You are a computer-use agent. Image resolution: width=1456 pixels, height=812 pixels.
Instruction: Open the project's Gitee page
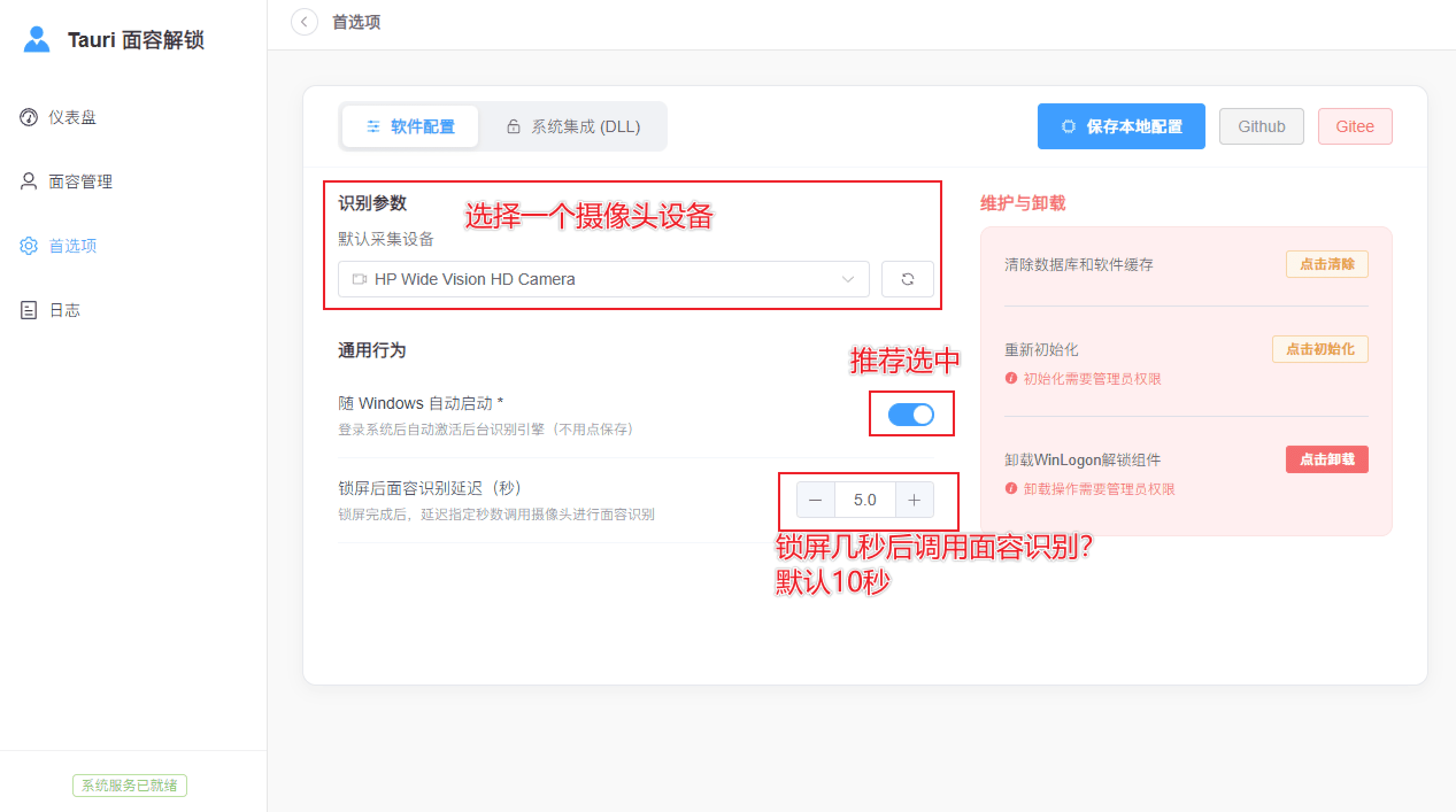pyautogui.click(x=1355, y=126)
